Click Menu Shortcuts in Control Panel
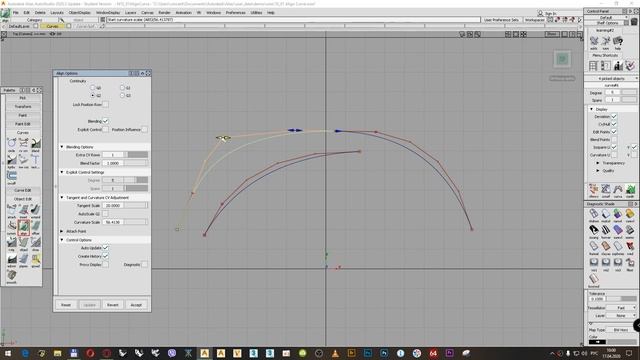640x360 pixels. (x=605, y=56)
